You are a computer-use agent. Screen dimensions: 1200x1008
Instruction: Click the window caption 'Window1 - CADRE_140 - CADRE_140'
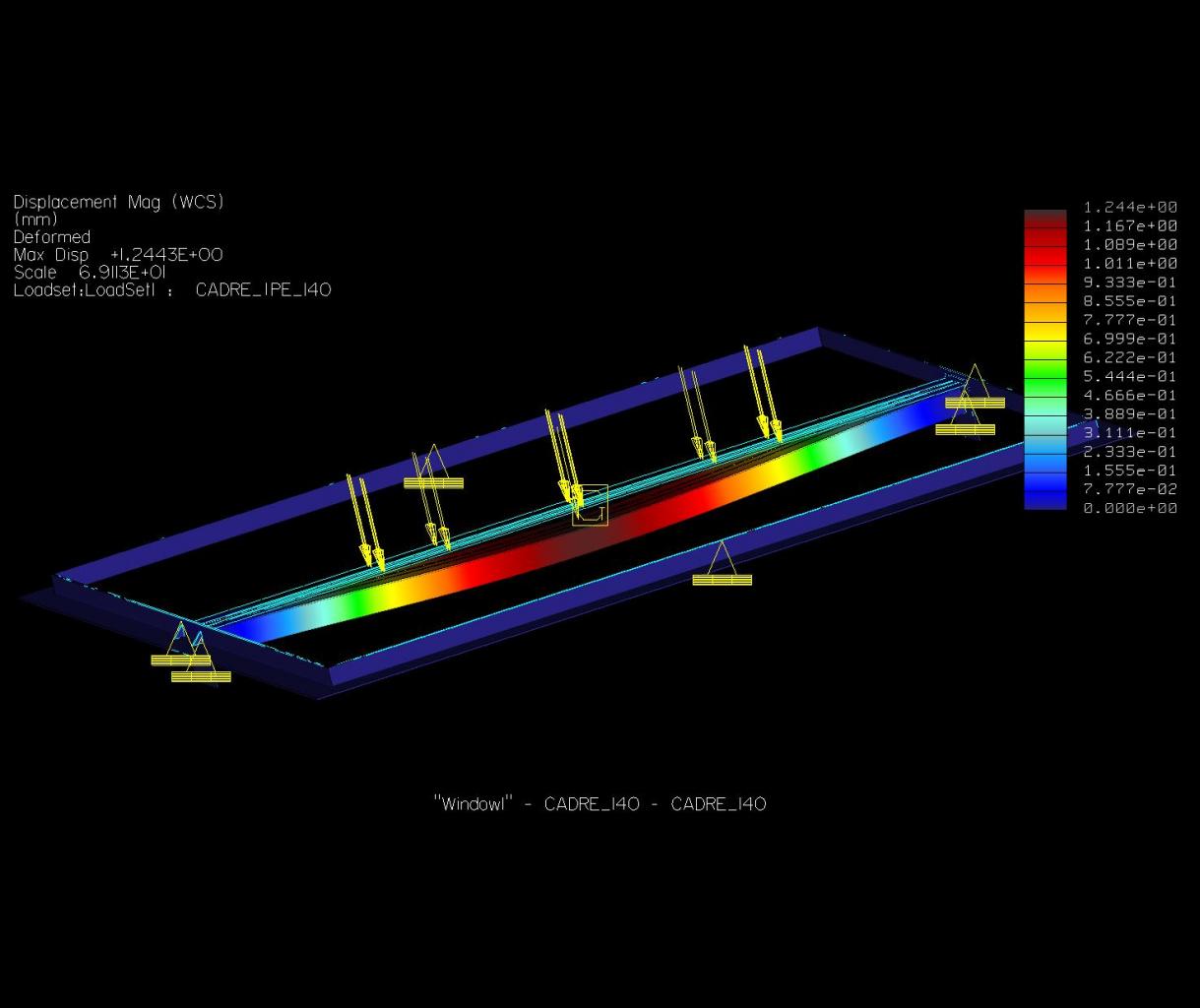[600, 804]
